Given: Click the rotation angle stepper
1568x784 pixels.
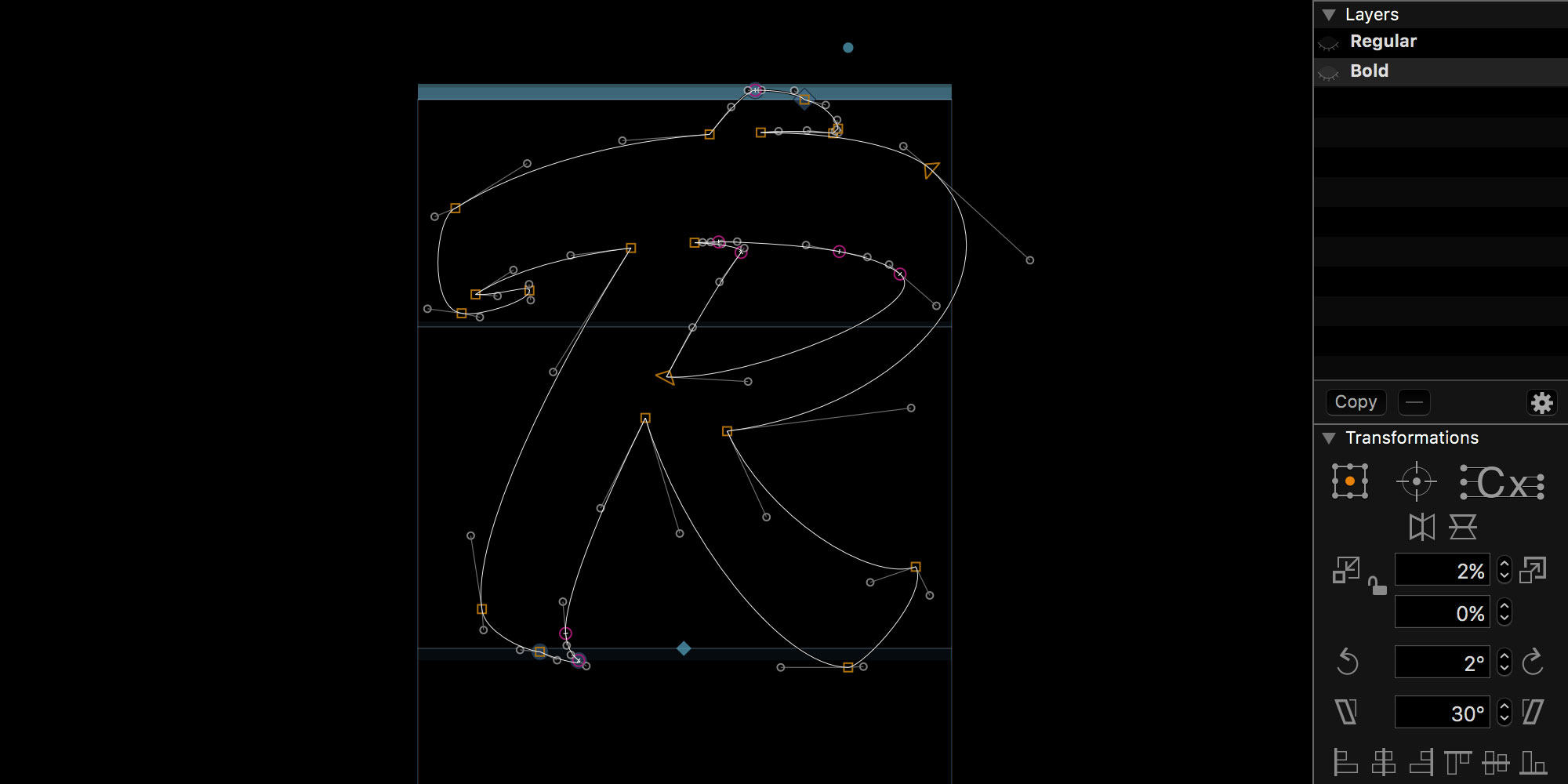Looking at the screenshot, I should coord(1504,662).
